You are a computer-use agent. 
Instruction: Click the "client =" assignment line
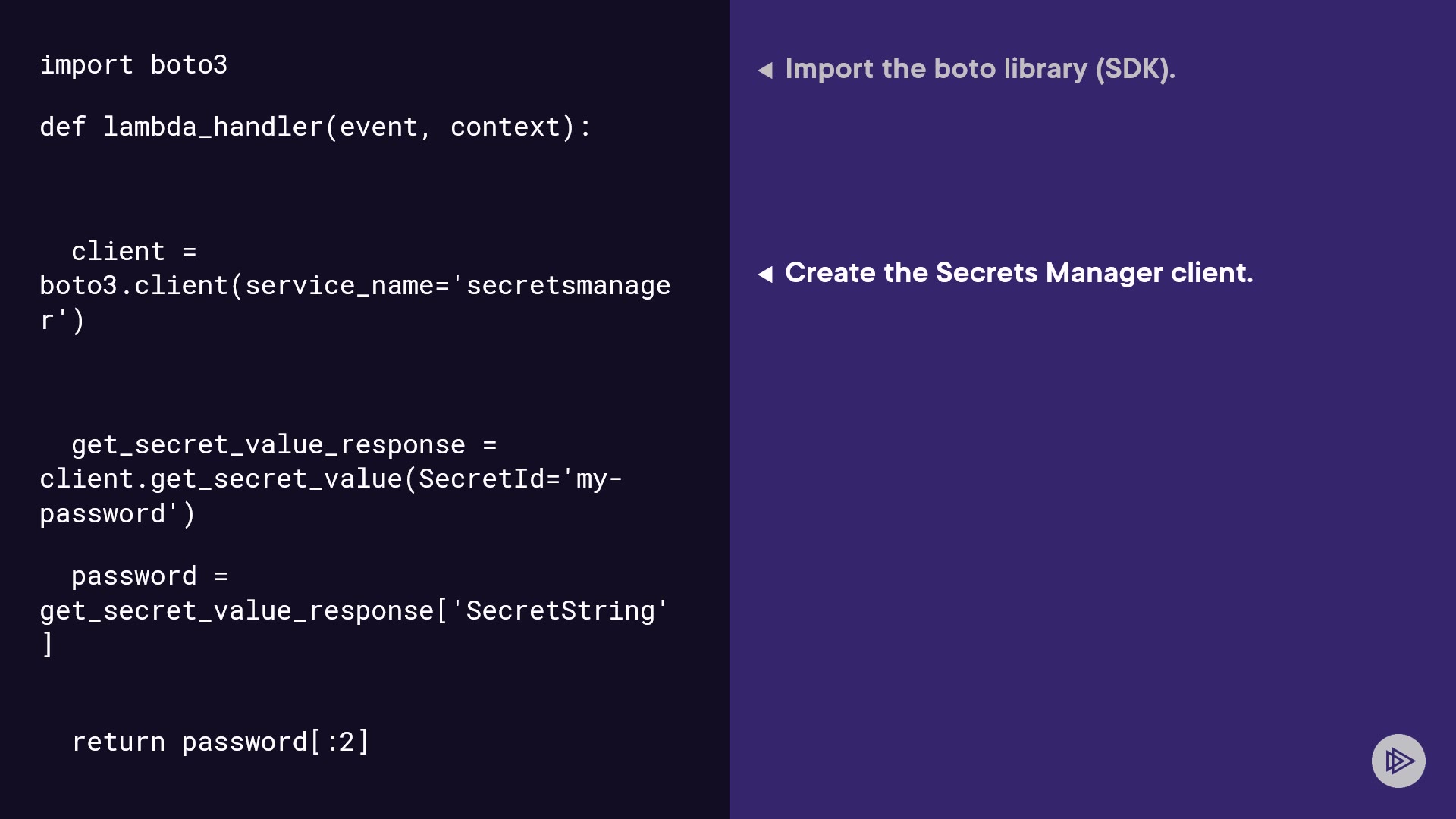133,252
